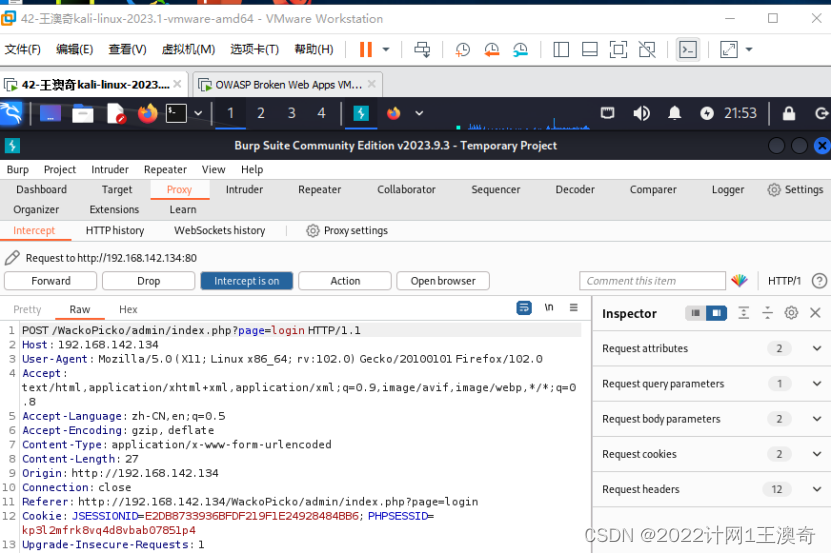Switch Inspector to side-by-side layout
Image resolution: width=831 pixels, height=554 pixels.
[x=717, y=313]
